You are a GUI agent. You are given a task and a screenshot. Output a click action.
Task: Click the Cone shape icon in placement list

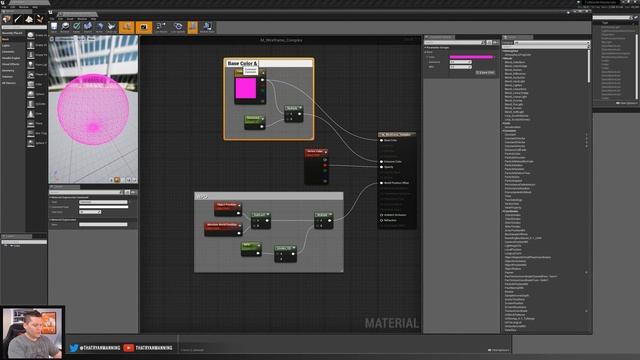31,114
